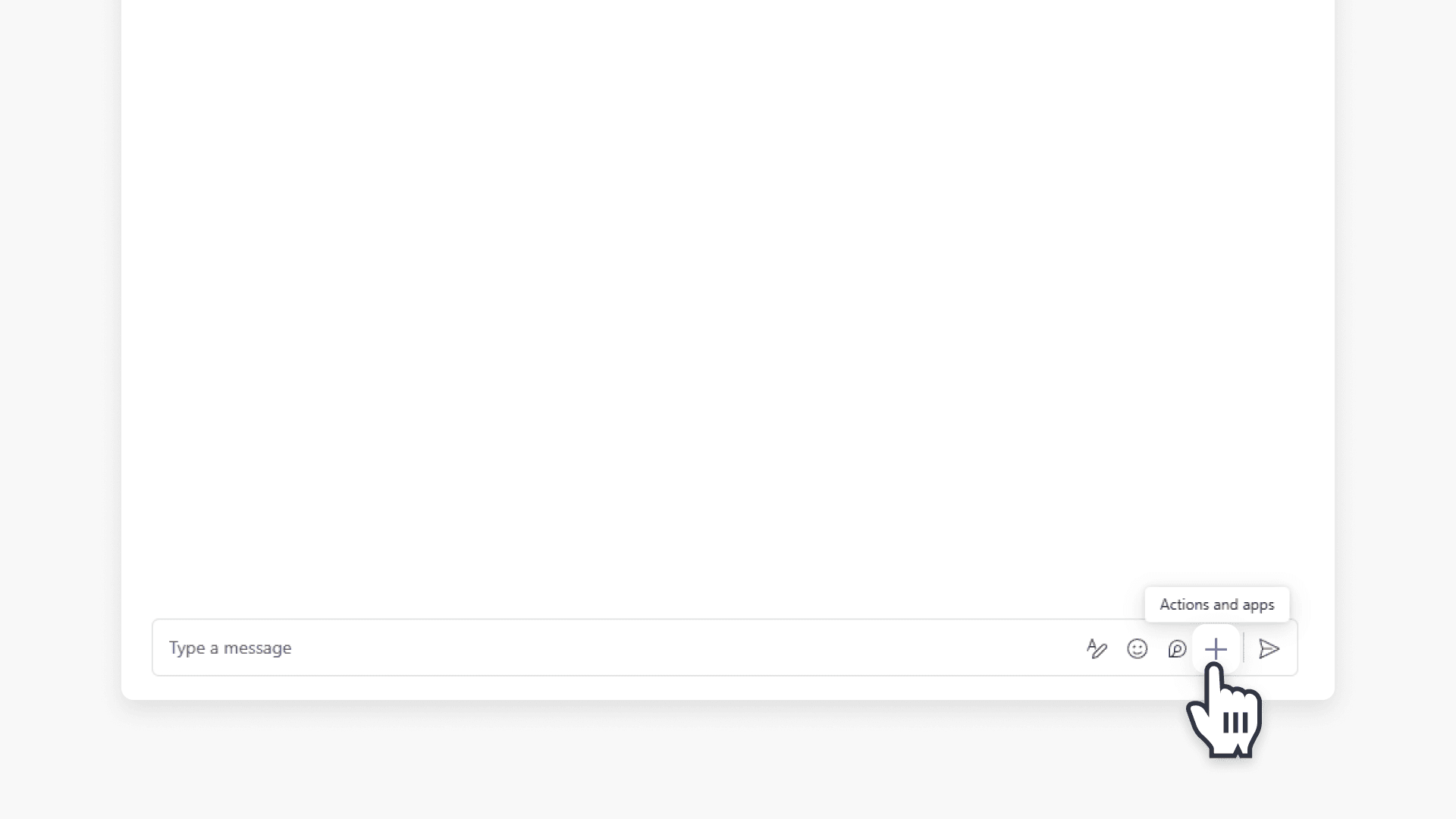The image size is (1456, 819).
Task: Send the message with the paper plane icon
Action: coord(1269,649)
